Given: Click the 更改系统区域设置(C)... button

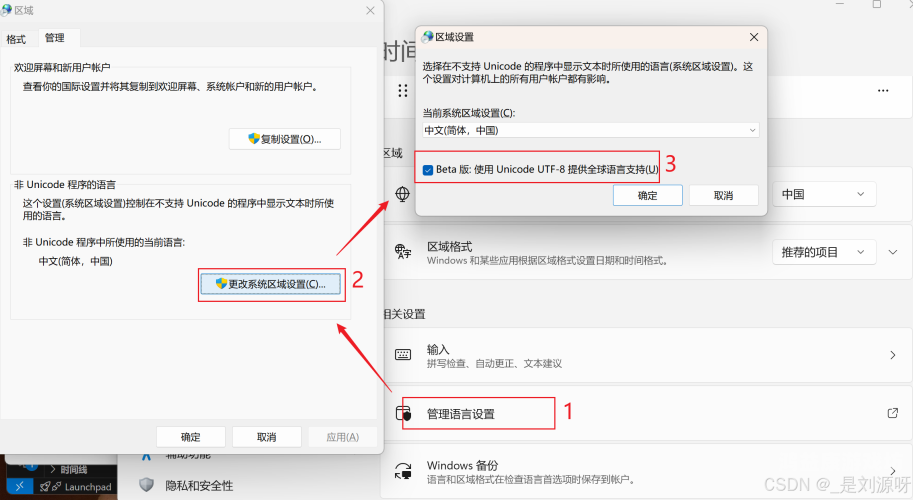Looking at the screenshot, I should (271, 284).
